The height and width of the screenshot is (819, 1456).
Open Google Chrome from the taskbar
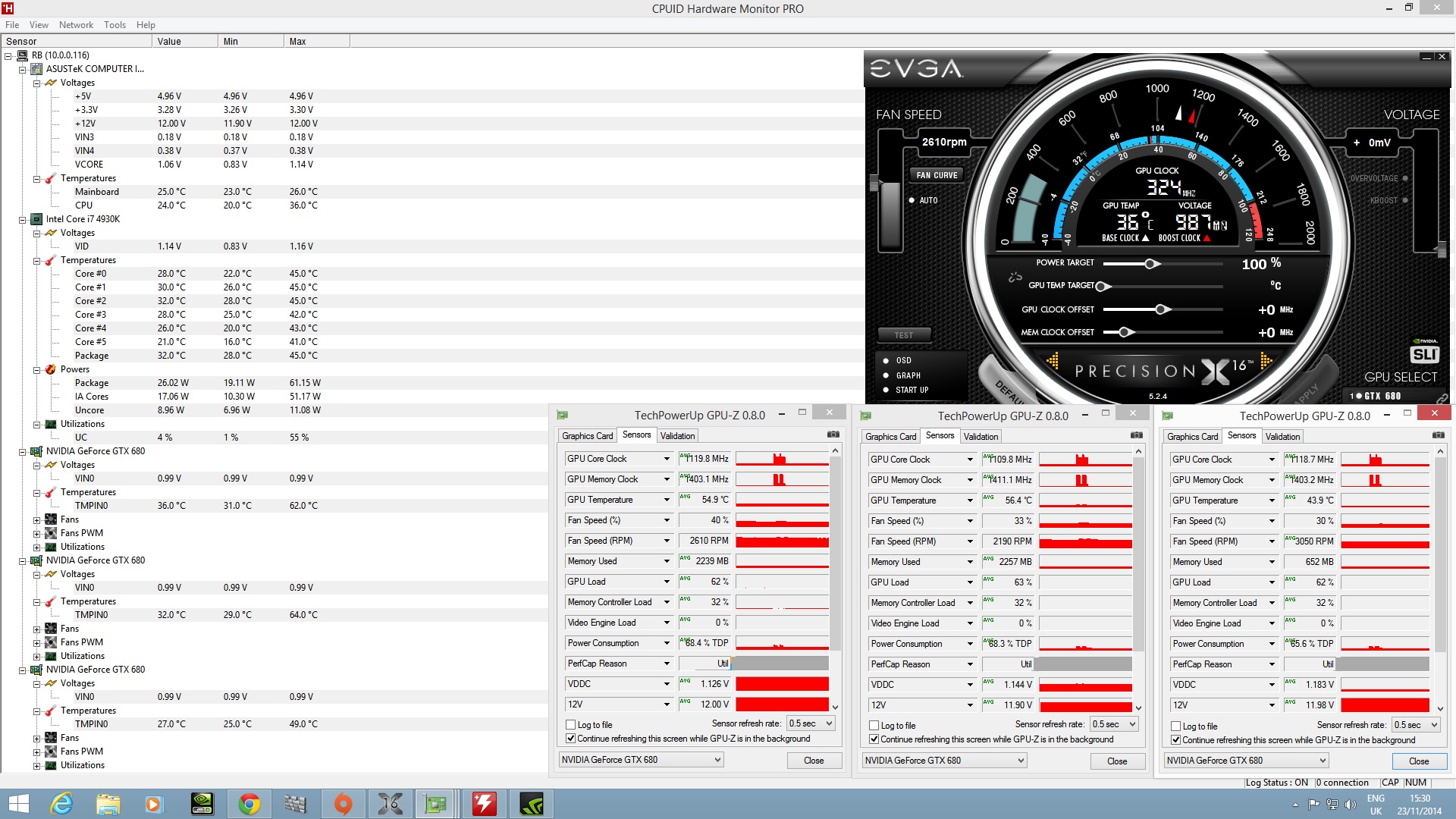tap(249, 804)
